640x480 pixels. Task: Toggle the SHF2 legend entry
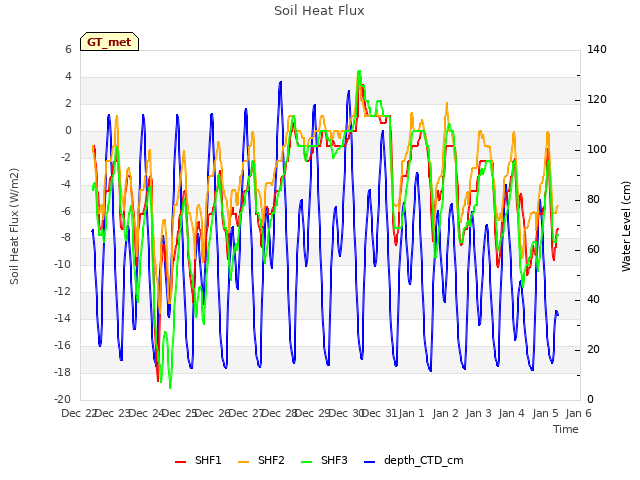[x=261, y=460]
